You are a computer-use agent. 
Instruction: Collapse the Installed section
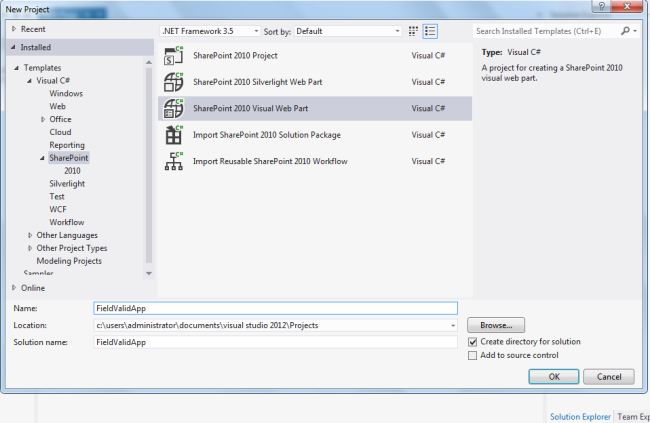click(x=13, y=47)
